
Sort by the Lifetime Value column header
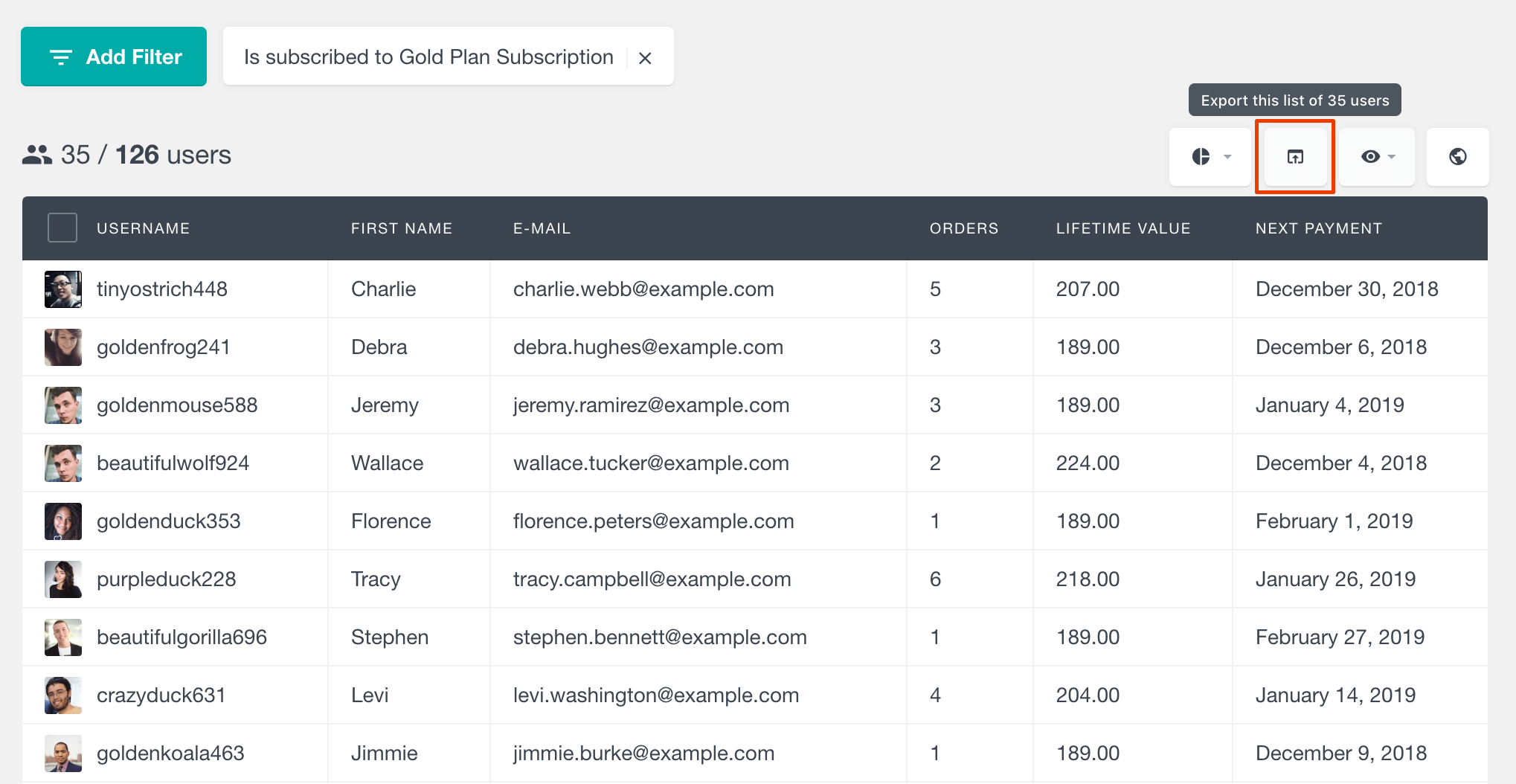[x=1123, y=228]
